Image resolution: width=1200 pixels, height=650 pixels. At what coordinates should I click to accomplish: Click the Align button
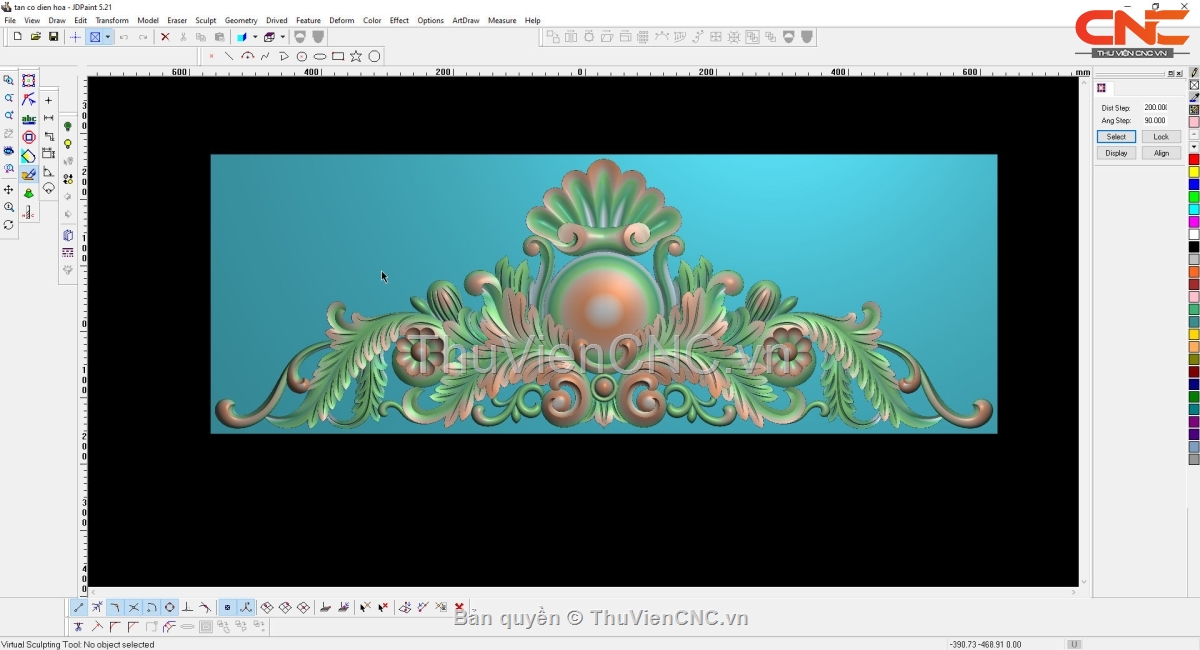(x=1161, y=153)
